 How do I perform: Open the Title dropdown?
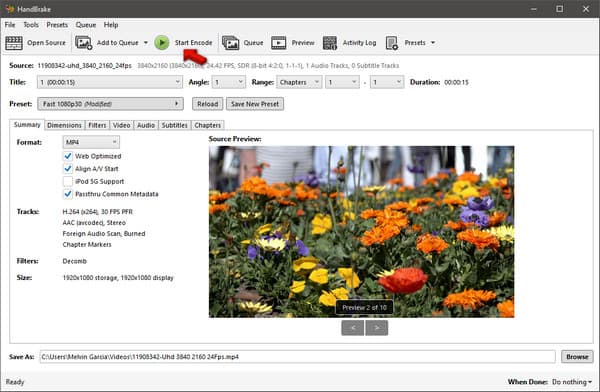109,82
